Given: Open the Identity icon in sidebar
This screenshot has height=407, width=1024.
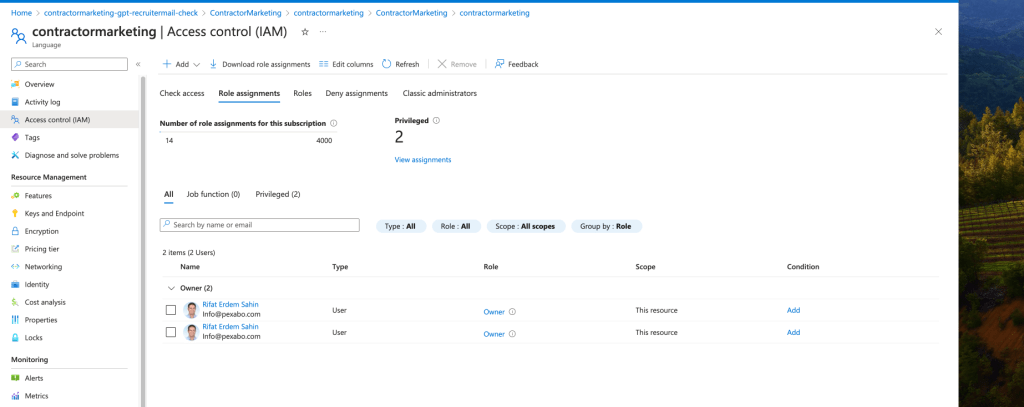Looking at the screenshot, I should click(x=15, y=284).
